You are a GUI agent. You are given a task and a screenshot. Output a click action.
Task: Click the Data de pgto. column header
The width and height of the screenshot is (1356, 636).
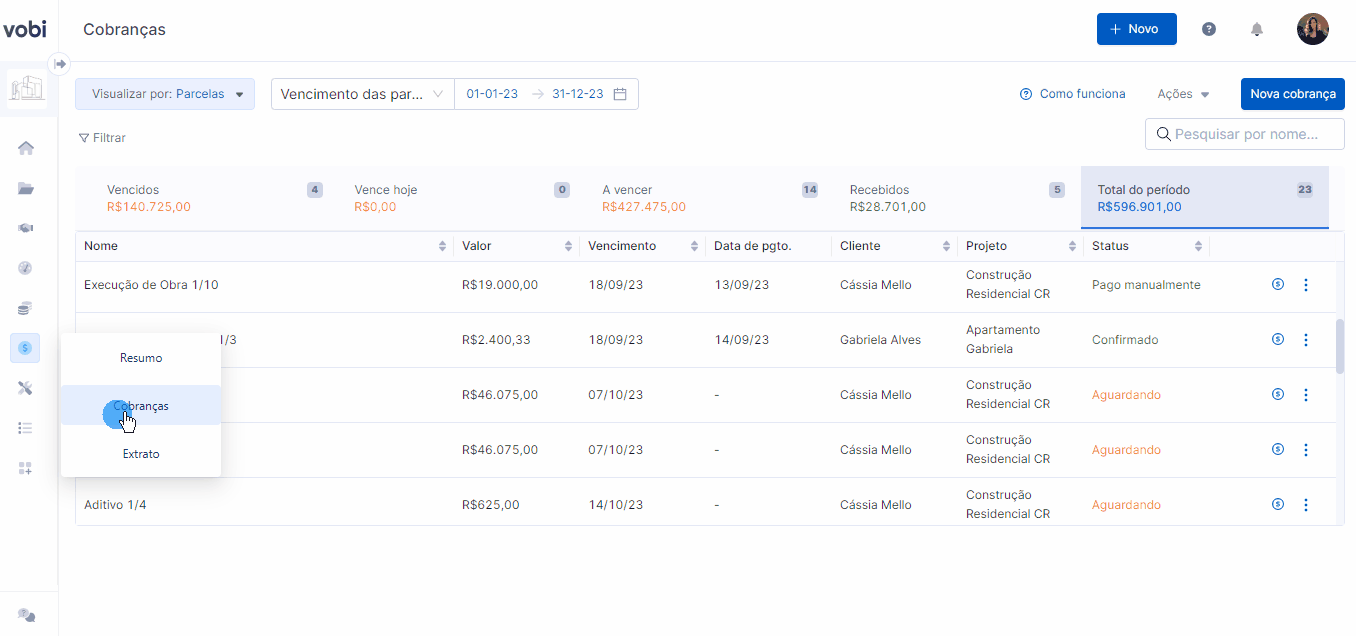[x=752, y=246]
